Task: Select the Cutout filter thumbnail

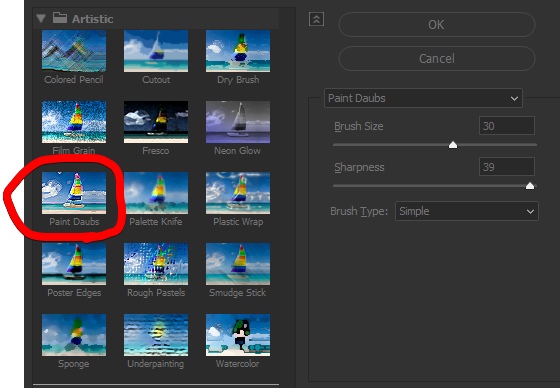Action: pos(156,51)
